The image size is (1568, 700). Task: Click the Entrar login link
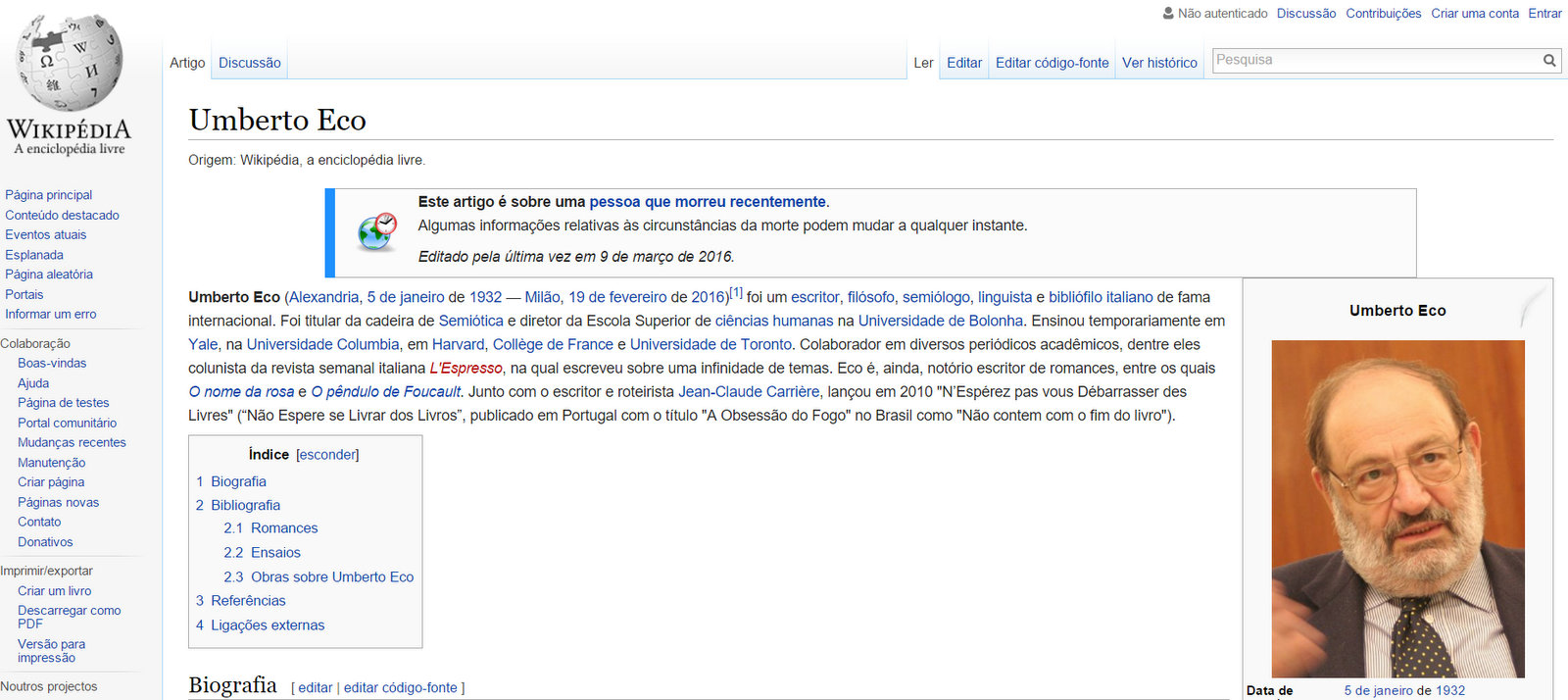point(1544,14)
